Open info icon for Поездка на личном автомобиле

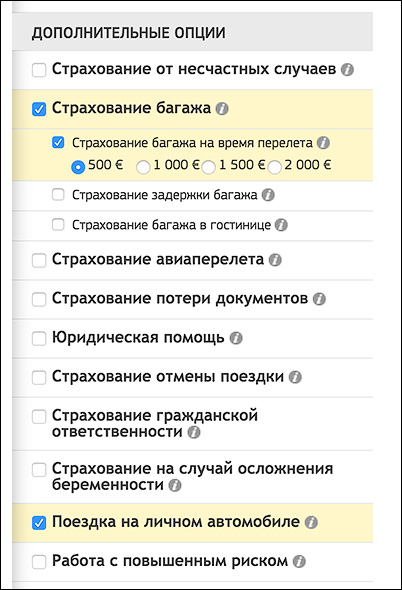(311, 522)
